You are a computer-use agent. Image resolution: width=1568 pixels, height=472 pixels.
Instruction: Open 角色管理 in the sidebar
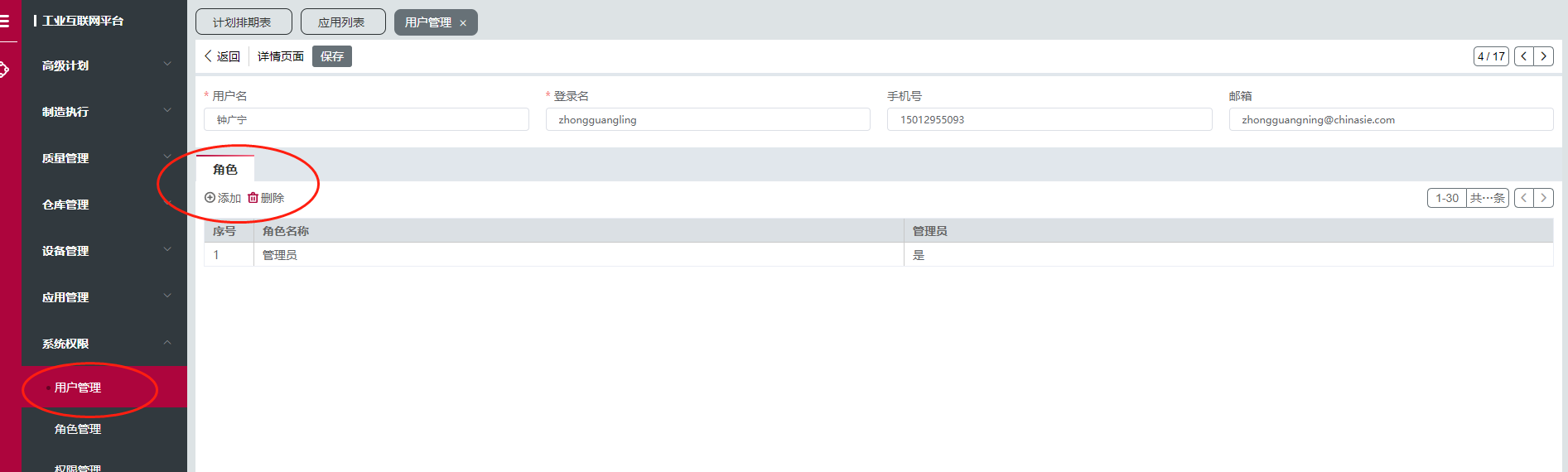78,429
